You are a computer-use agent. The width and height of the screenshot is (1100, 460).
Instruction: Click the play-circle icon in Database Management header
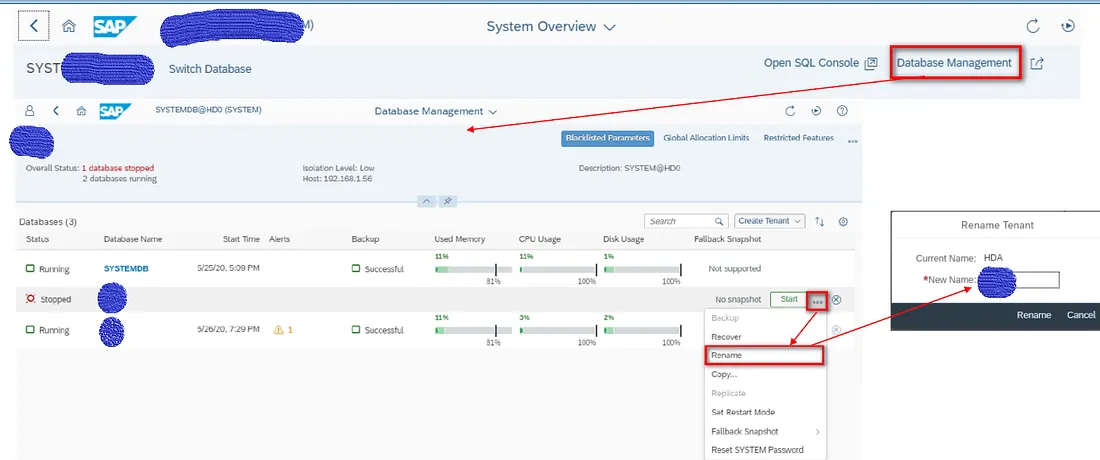pos(816,111)
